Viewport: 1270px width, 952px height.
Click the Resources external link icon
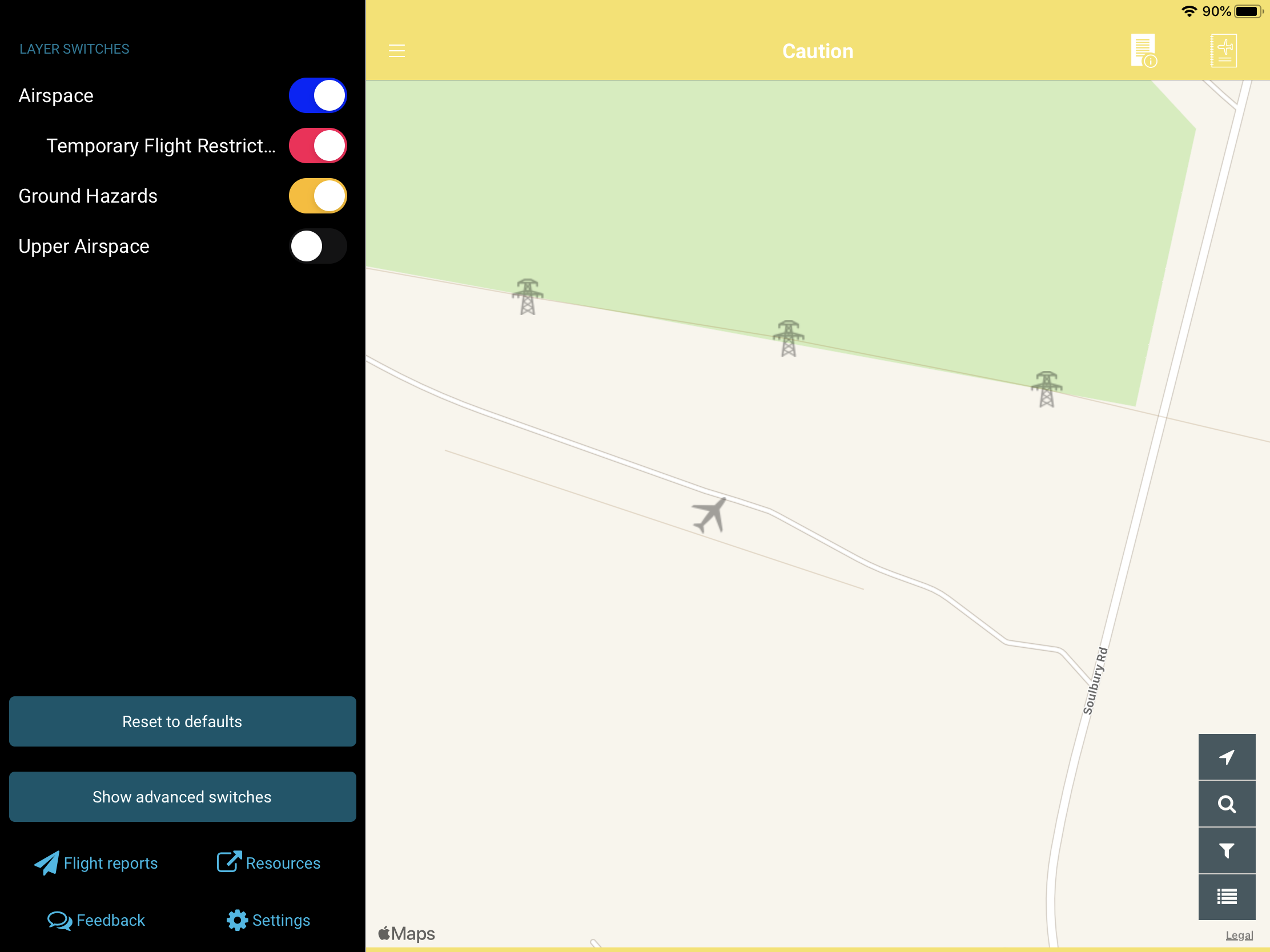(229, 861)
